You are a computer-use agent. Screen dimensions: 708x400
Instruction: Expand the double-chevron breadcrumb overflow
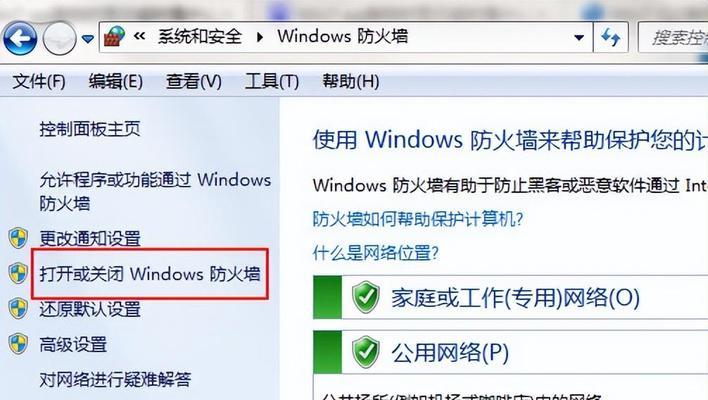tap(139, 36)
